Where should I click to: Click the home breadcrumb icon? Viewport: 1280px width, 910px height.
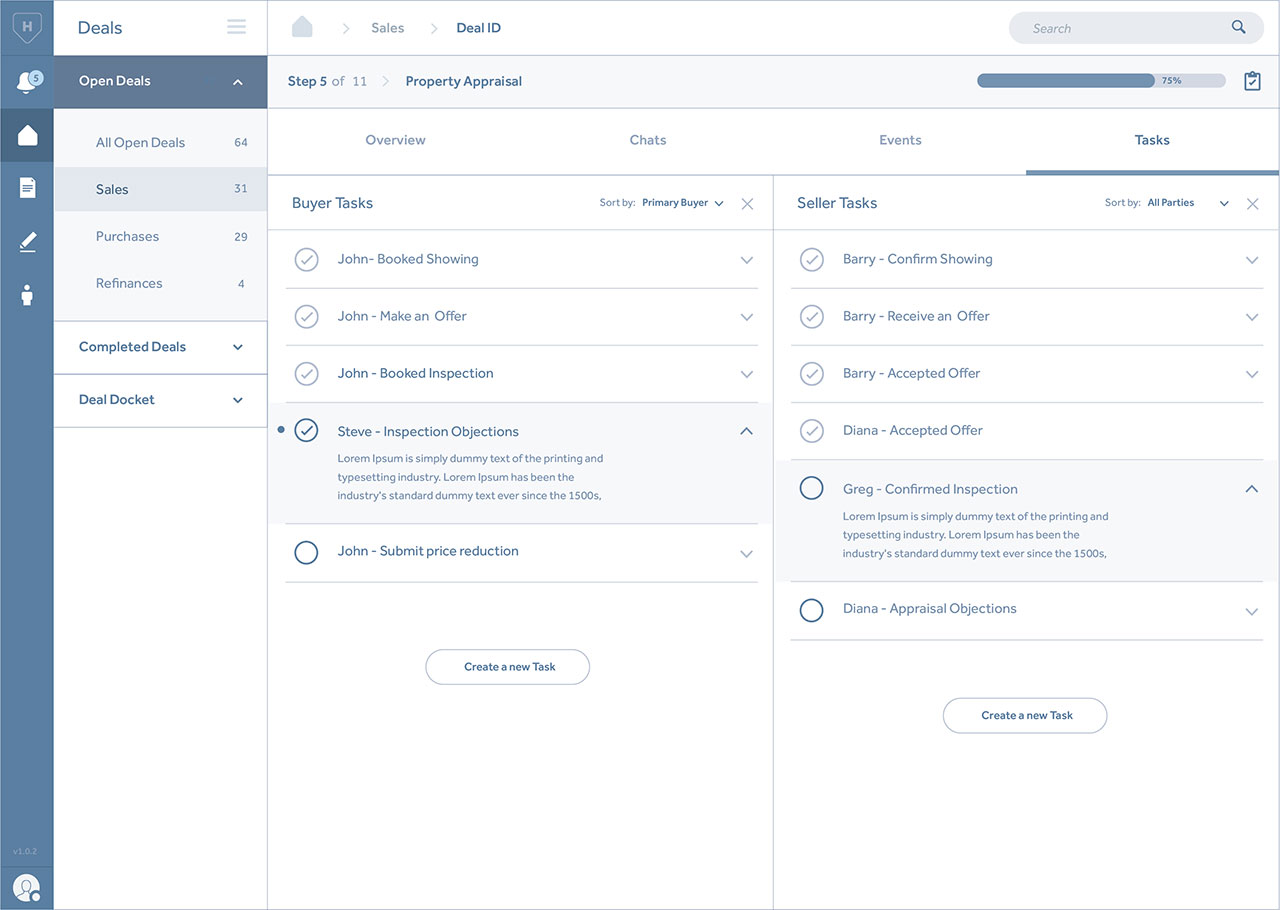302,27
